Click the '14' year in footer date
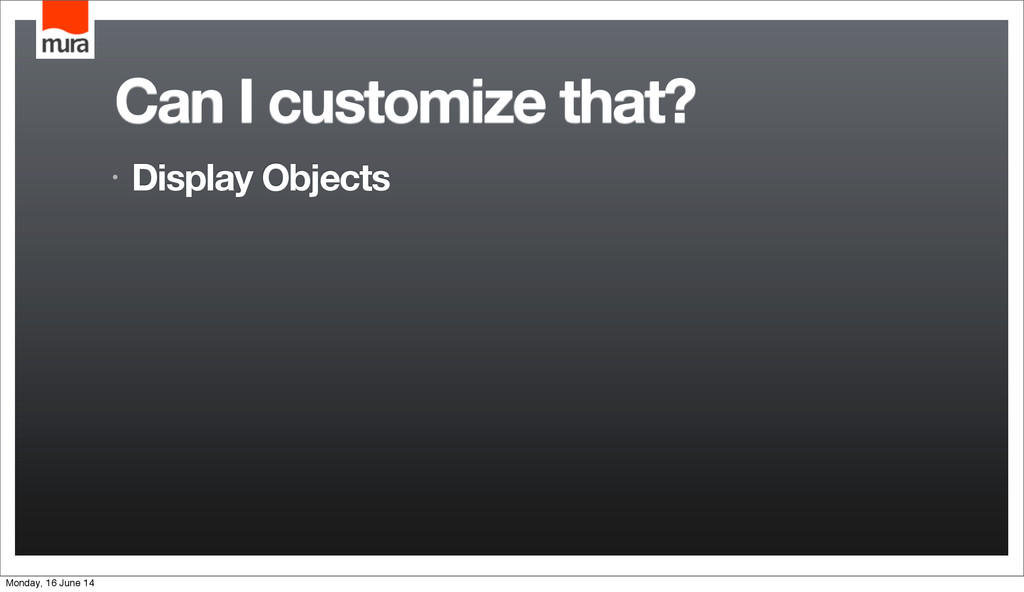The height and width of the screenshot is (592, 1024). (89, 583)
